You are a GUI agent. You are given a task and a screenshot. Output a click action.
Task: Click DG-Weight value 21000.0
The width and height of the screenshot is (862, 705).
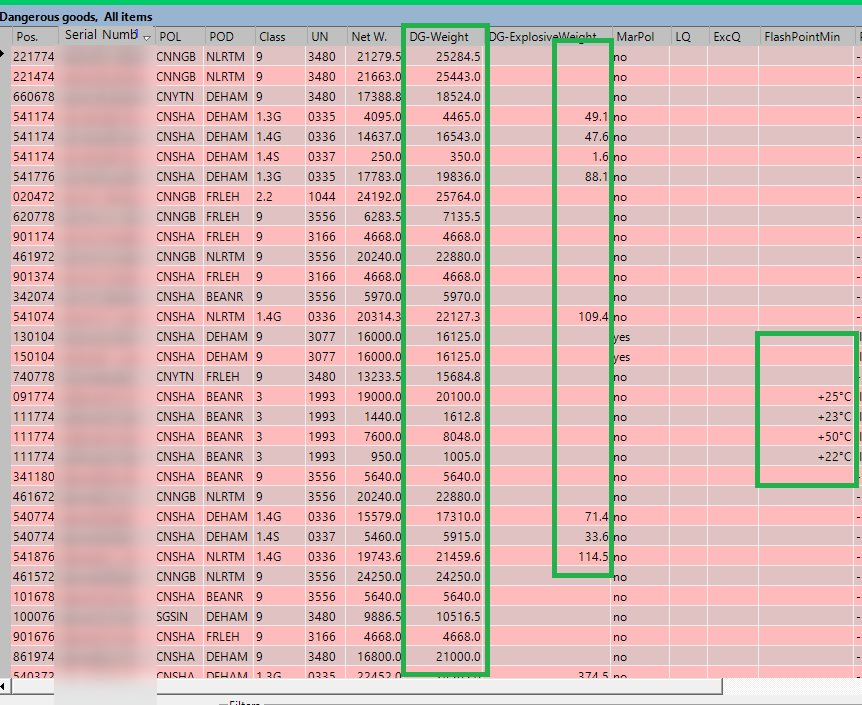(x=458, y=657)
